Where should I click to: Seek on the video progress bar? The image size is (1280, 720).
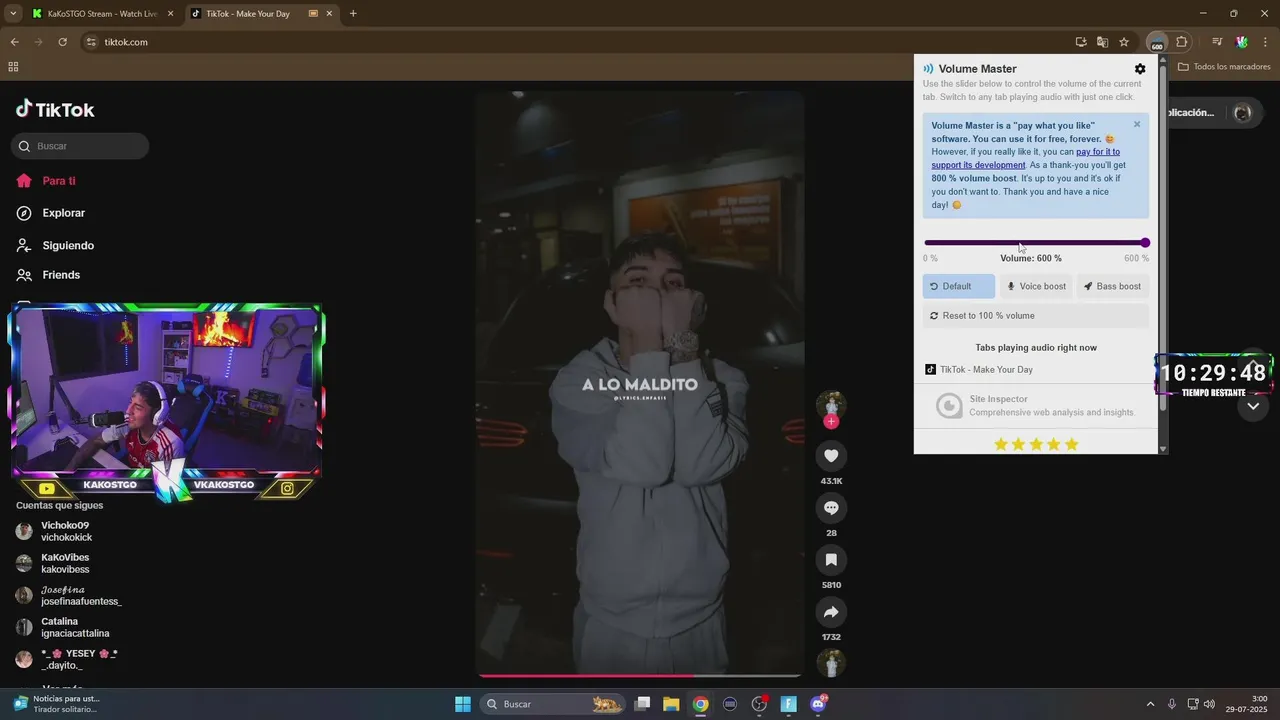point(640,676)
